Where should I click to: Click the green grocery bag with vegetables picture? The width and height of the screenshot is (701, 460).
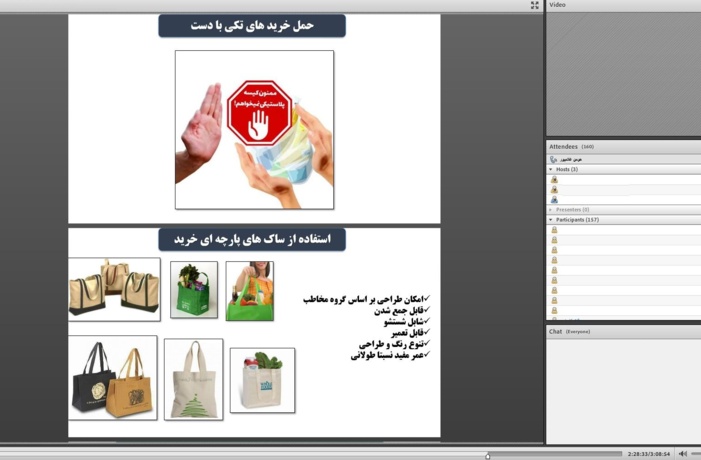click(194, 290)
